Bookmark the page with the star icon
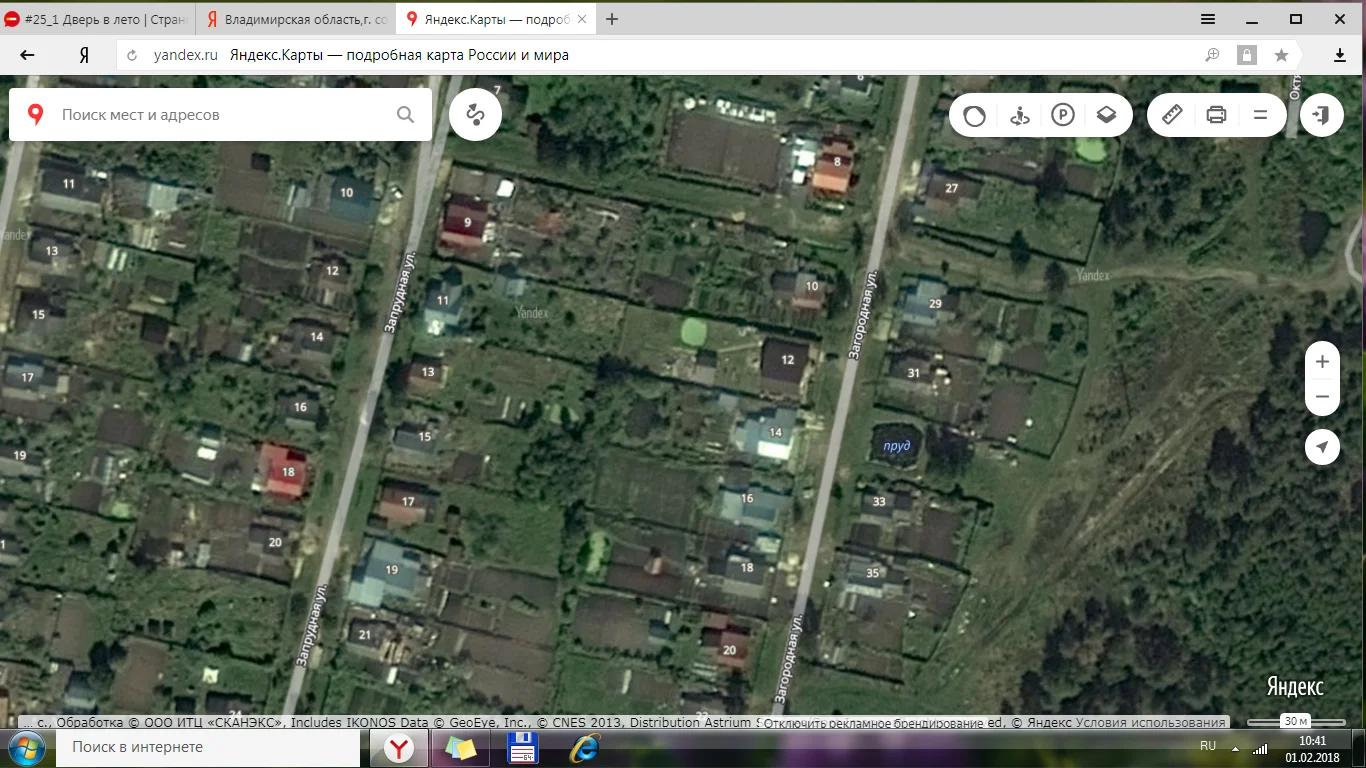Image resolution: width=1366 pixels, height=768 pixels. pyautogui.click(x=1281, y=56)
